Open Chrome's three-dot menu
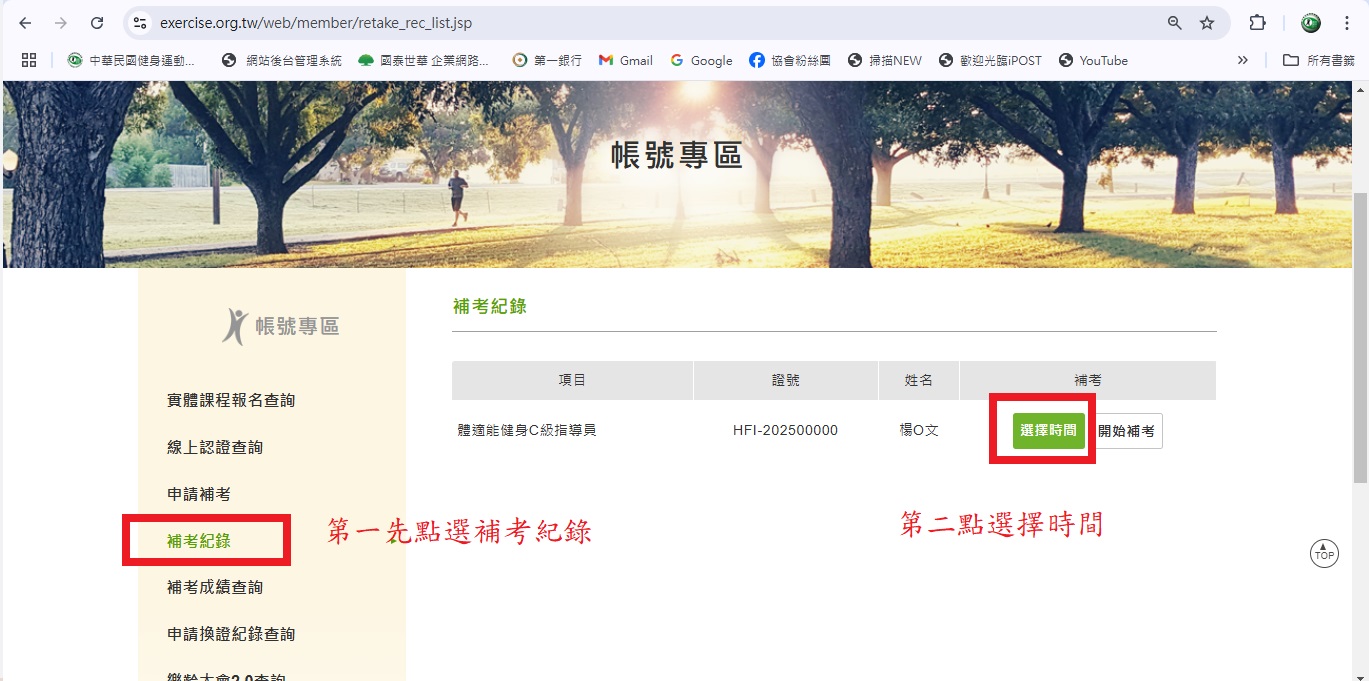This screenshot has width=1369, height=681. click(x=1347, y=23)
